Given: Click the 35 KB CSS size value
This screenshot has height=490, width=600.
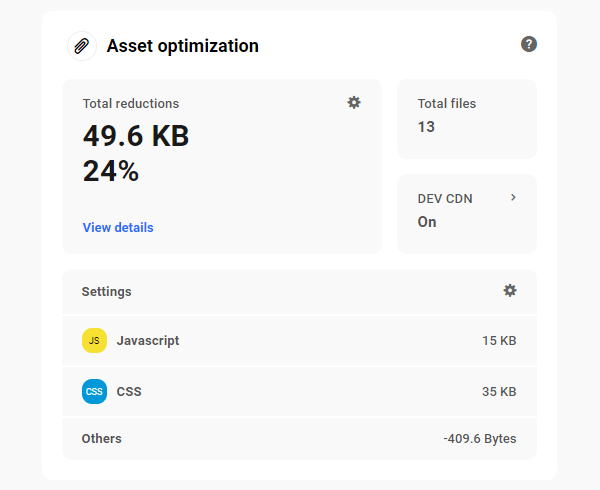Looking at the screenshot, I should click(x=499, y=391).
